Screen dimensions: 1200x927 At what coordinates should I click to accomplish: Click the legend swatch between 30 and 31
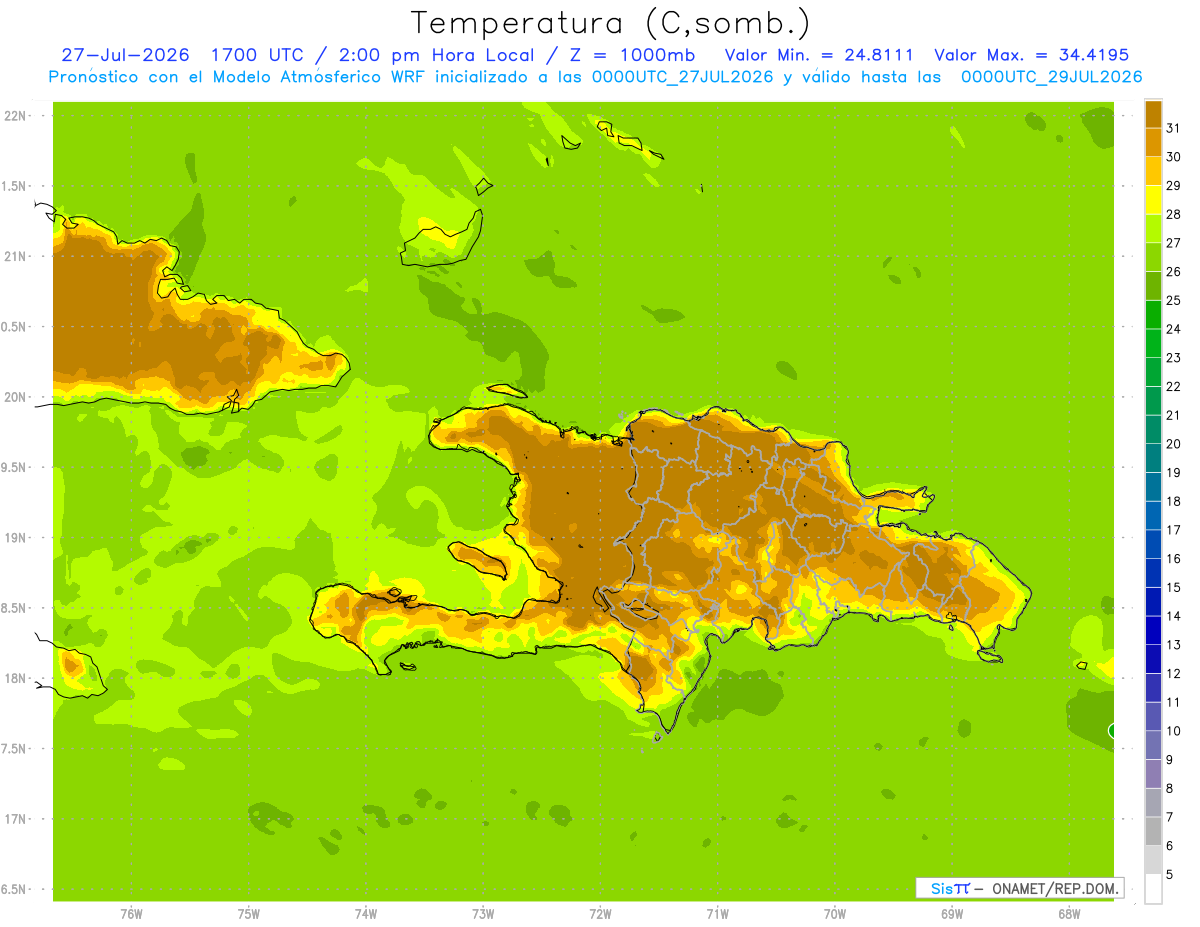[1153, 142]
